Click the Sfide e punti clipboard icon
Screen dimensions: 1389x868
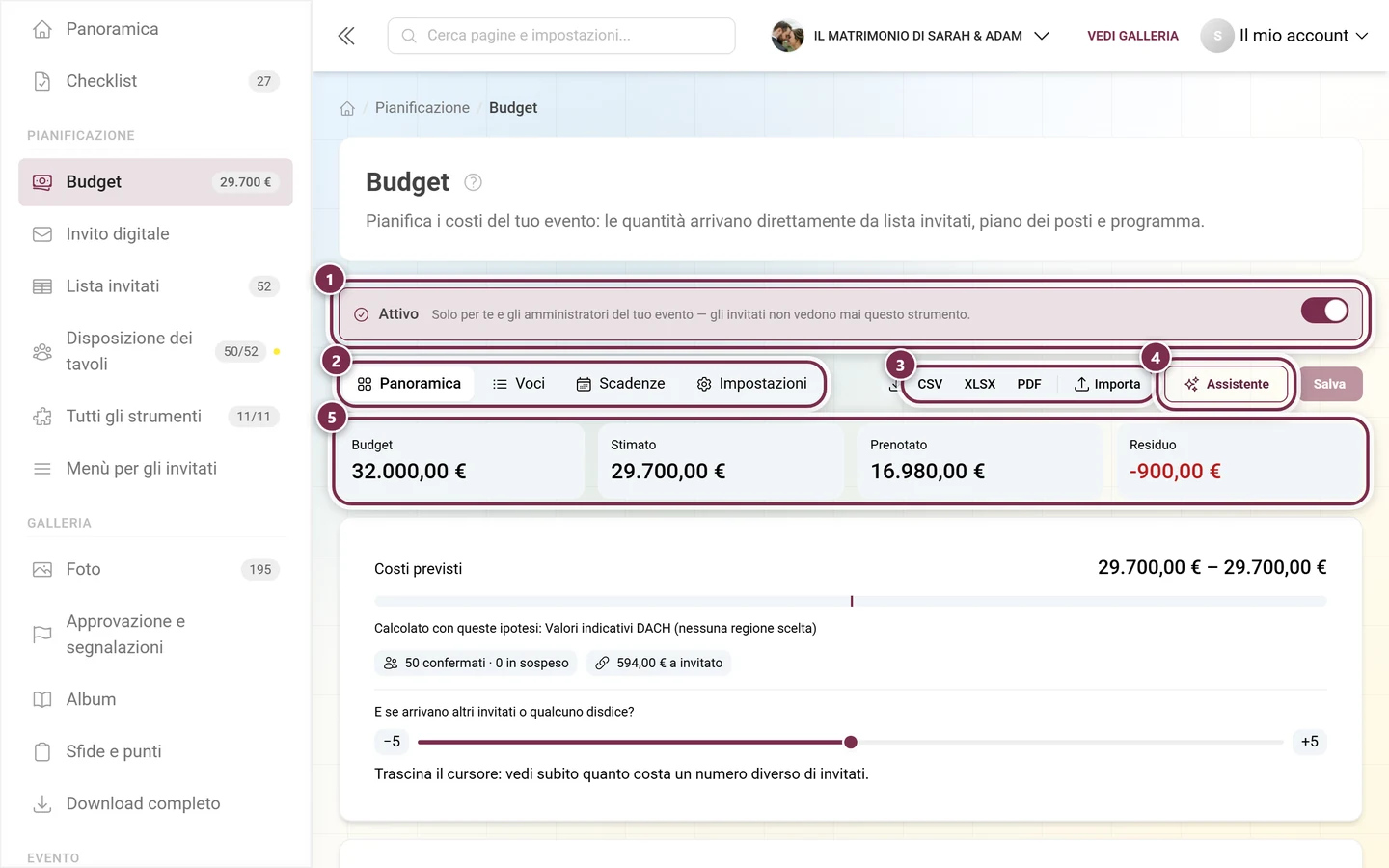(x=42, y=752)
